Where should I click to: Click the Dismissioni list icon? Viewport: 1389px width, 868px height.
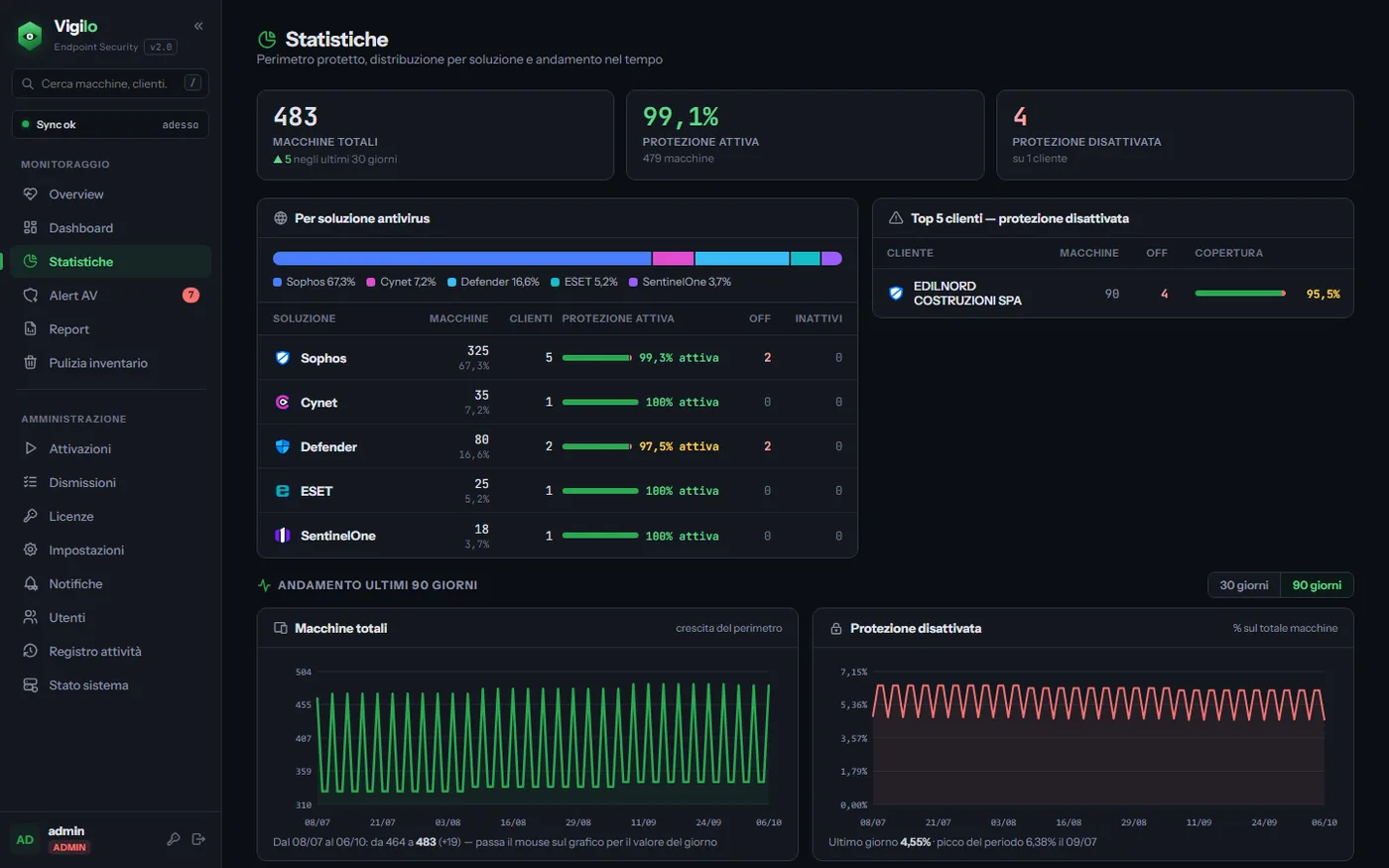30,482
